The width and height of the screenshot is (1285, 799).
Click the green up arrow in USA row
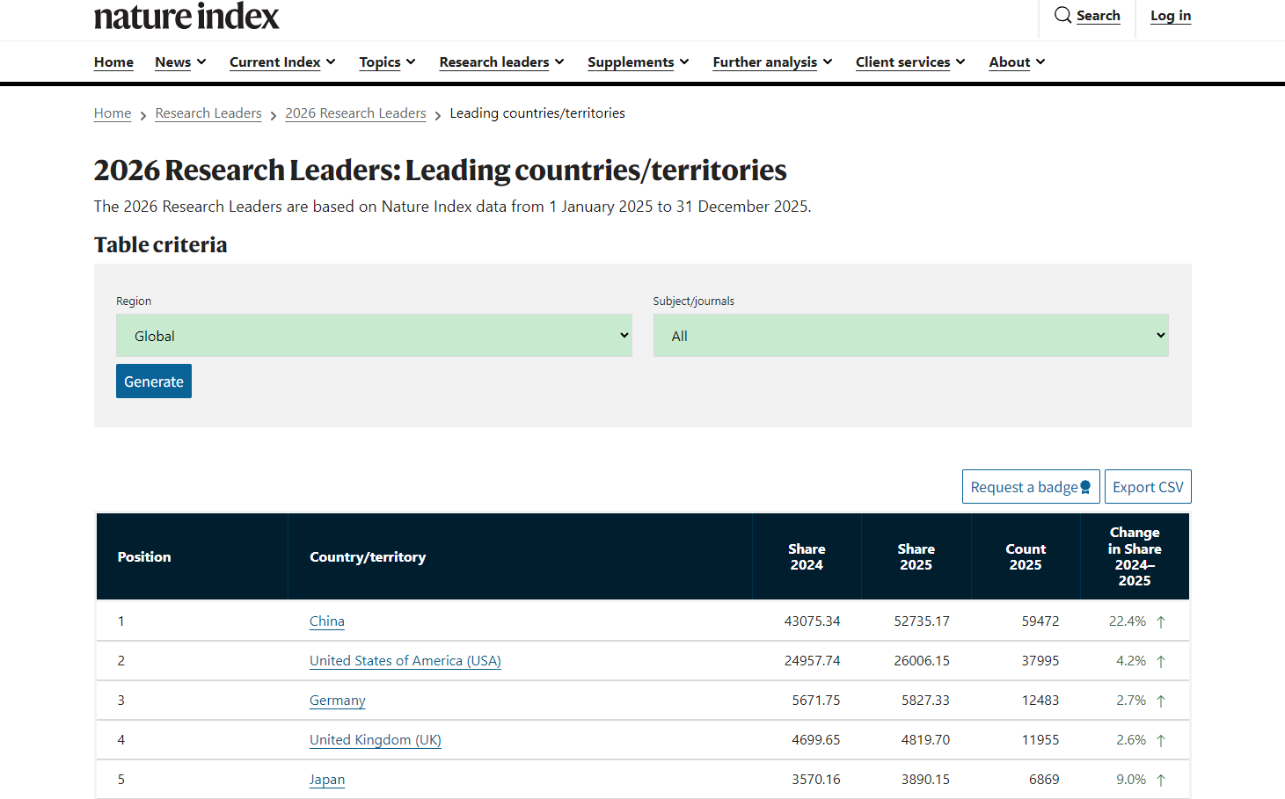(x=1161, y=661)
